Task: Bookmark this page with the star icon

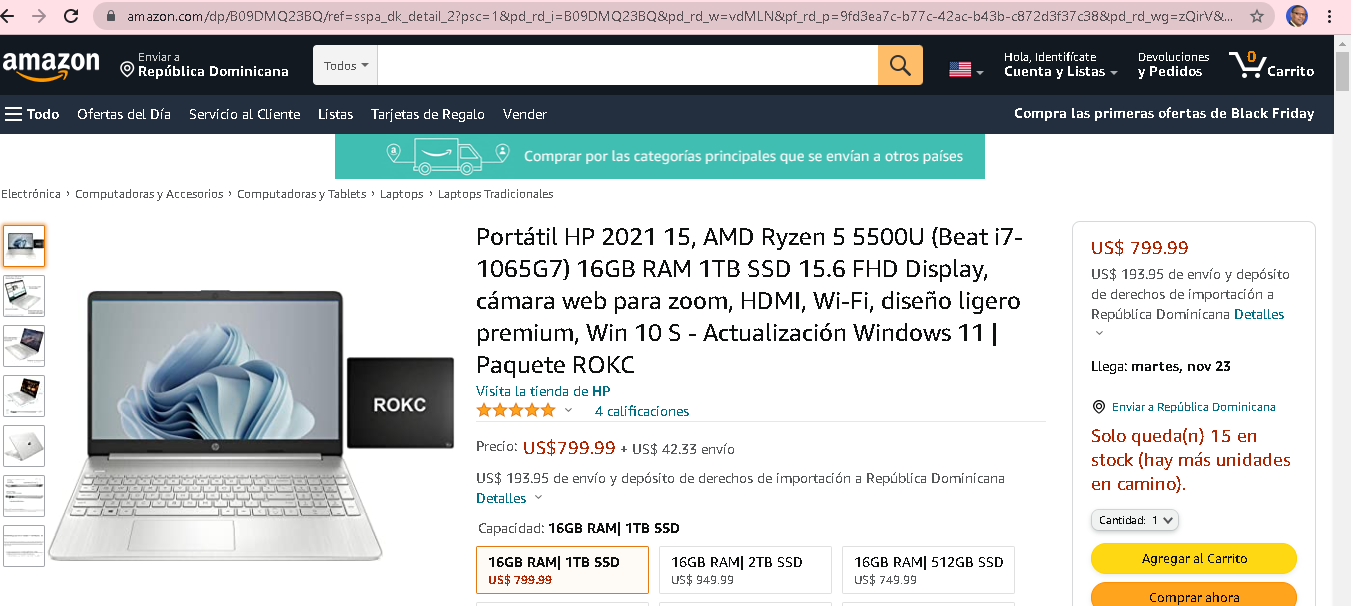Action: click(1257, 17)
